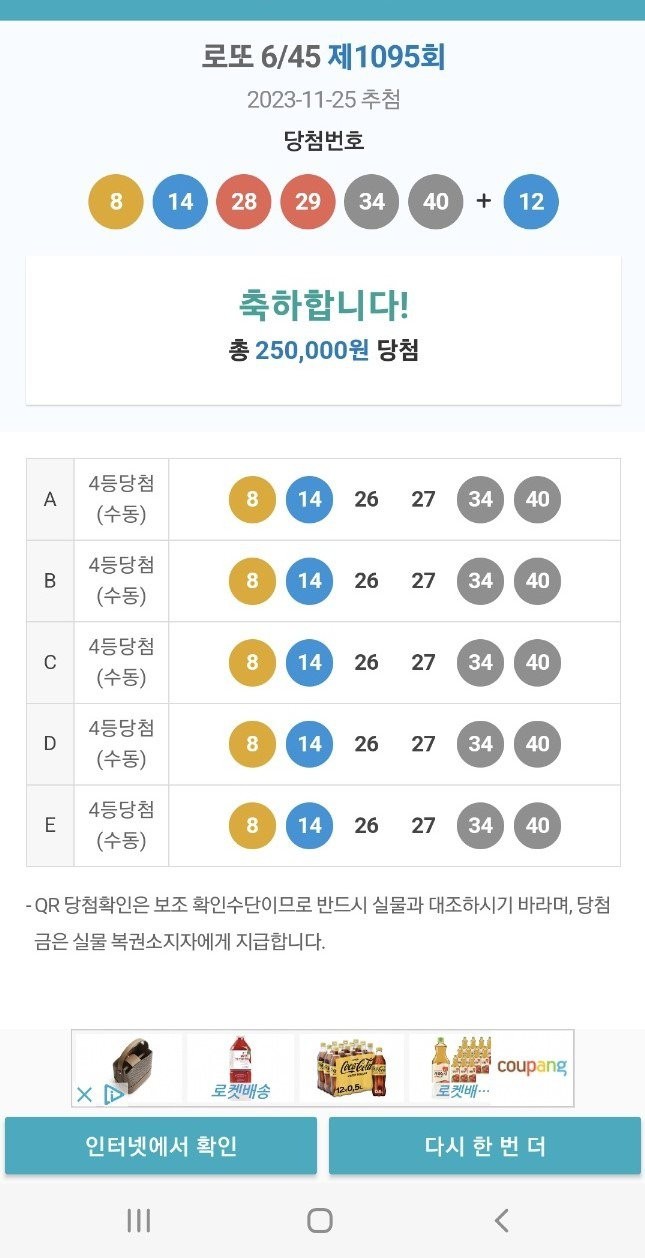
Task: Tap the Android home navigation icon
Action: (x=320, y=1220)
